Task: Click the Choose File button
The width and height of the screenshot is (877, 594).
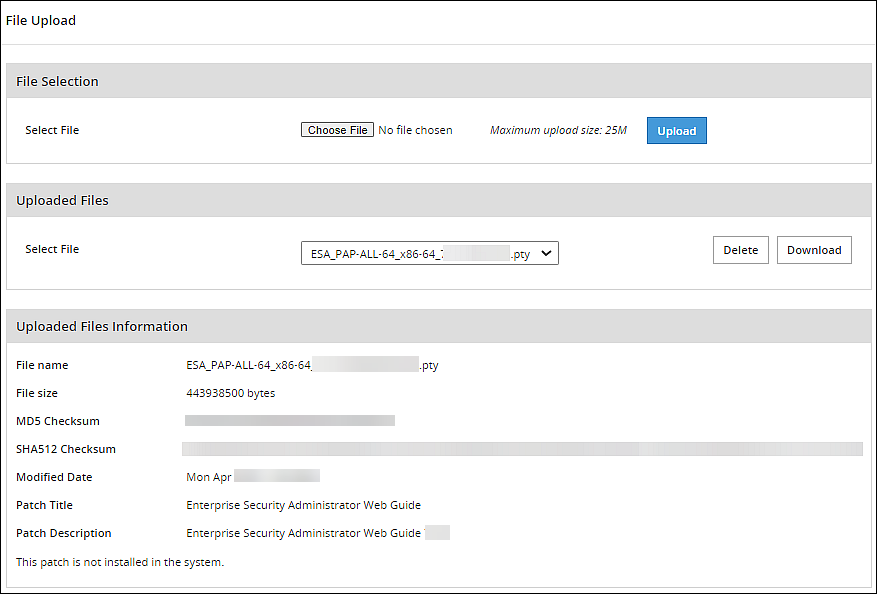Action: (336, 129)
